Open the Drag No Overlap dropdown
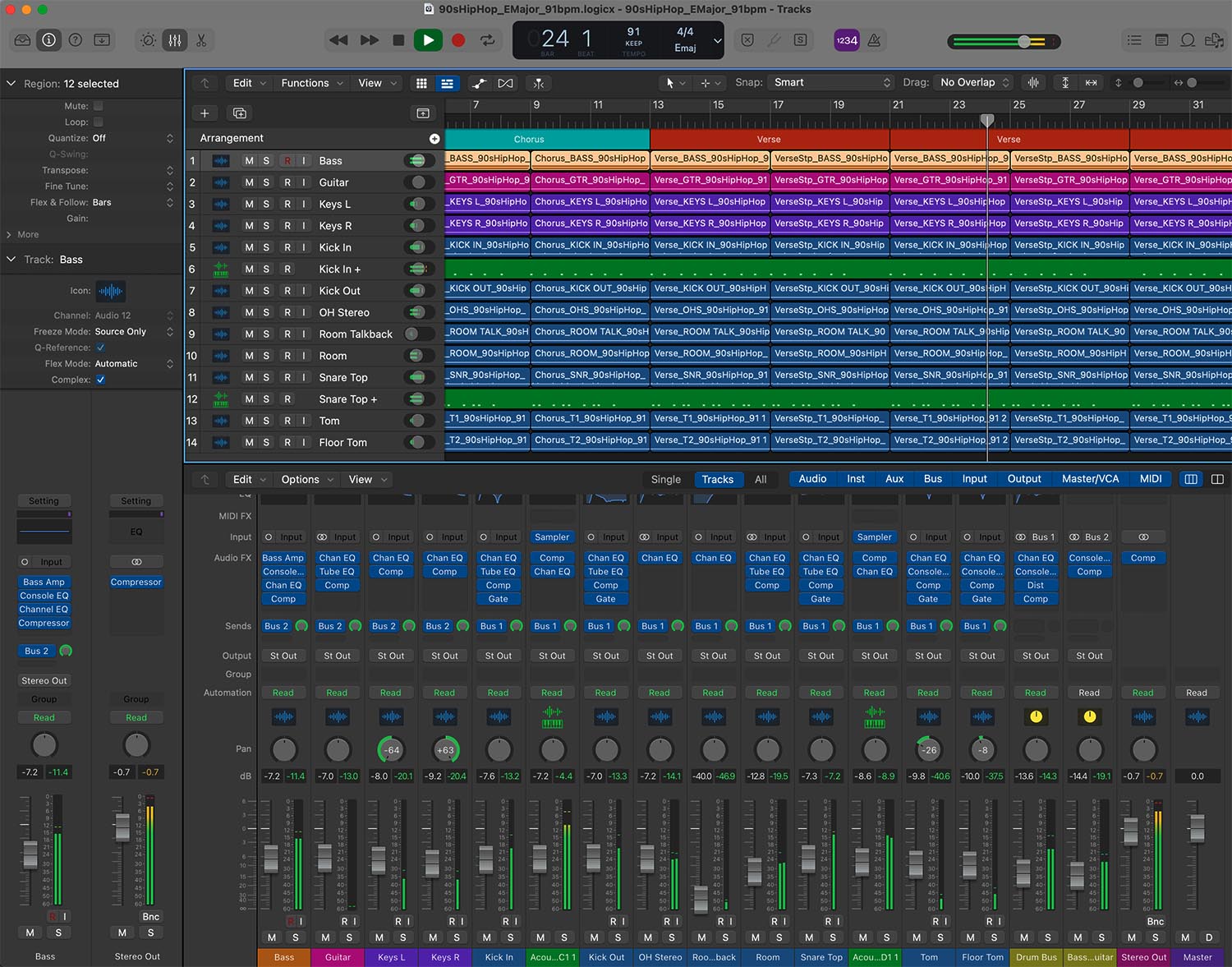 pos(973,82)
